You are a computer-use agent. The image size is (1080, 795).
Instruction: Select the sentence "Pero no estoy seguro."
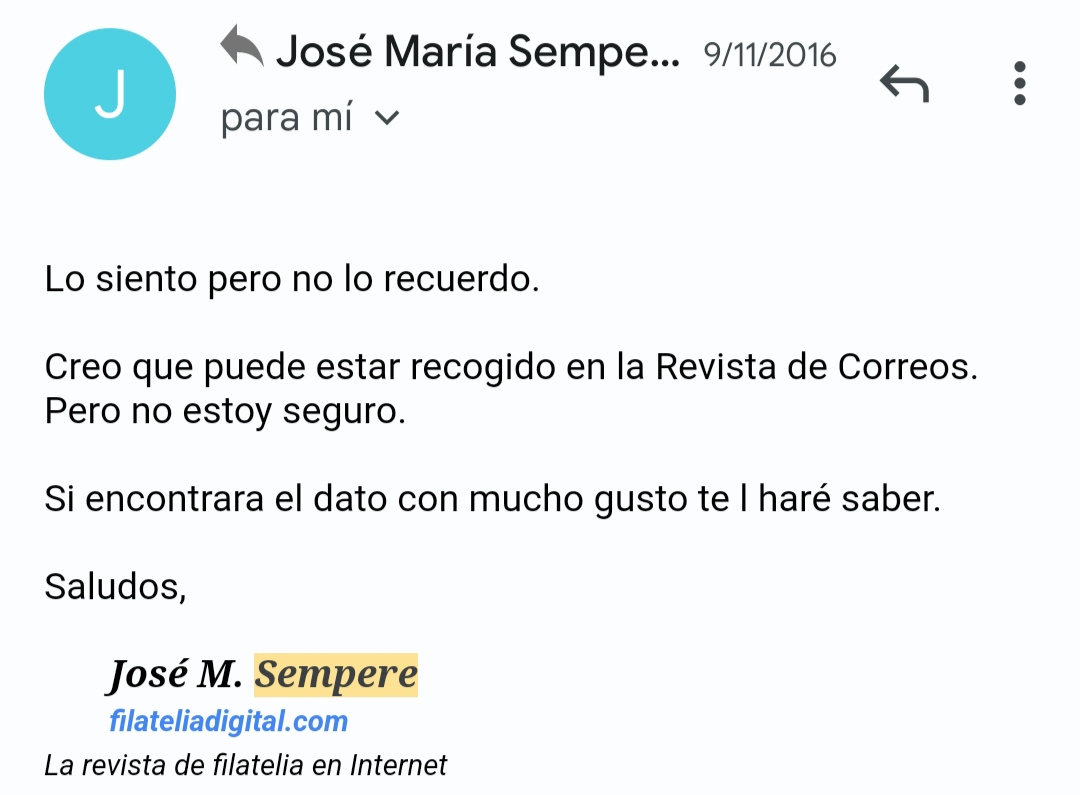tap(225, 412)
